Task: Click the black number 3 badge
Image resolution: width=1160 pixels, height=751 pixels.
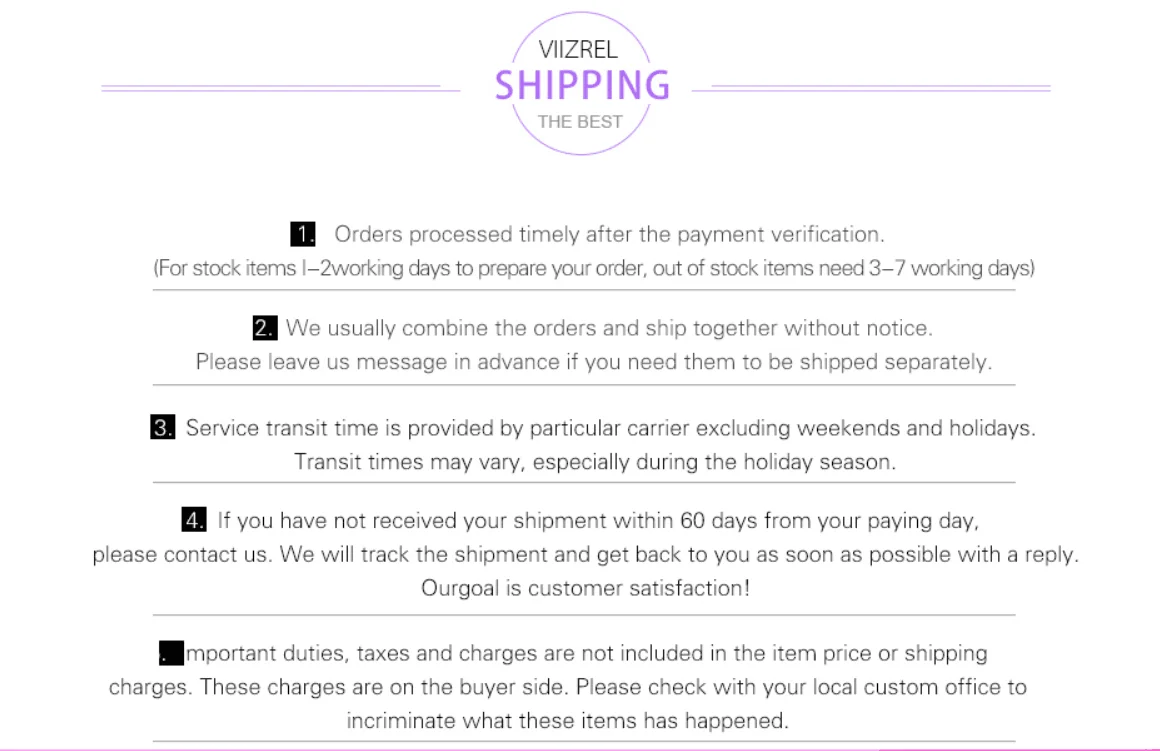Action: pyautogui.click(x=163, y=428)
